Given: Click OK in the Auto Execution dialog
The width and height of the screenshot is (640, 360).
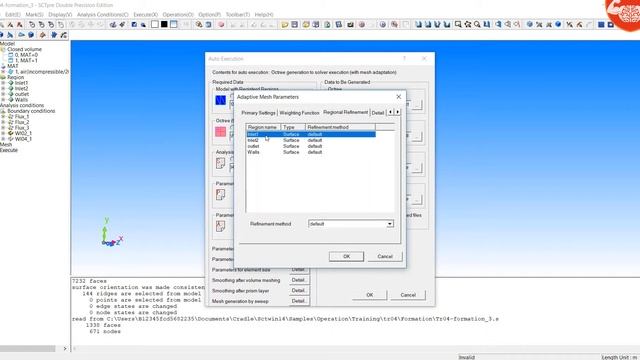Looking at the screenshot, I should 369,295.
